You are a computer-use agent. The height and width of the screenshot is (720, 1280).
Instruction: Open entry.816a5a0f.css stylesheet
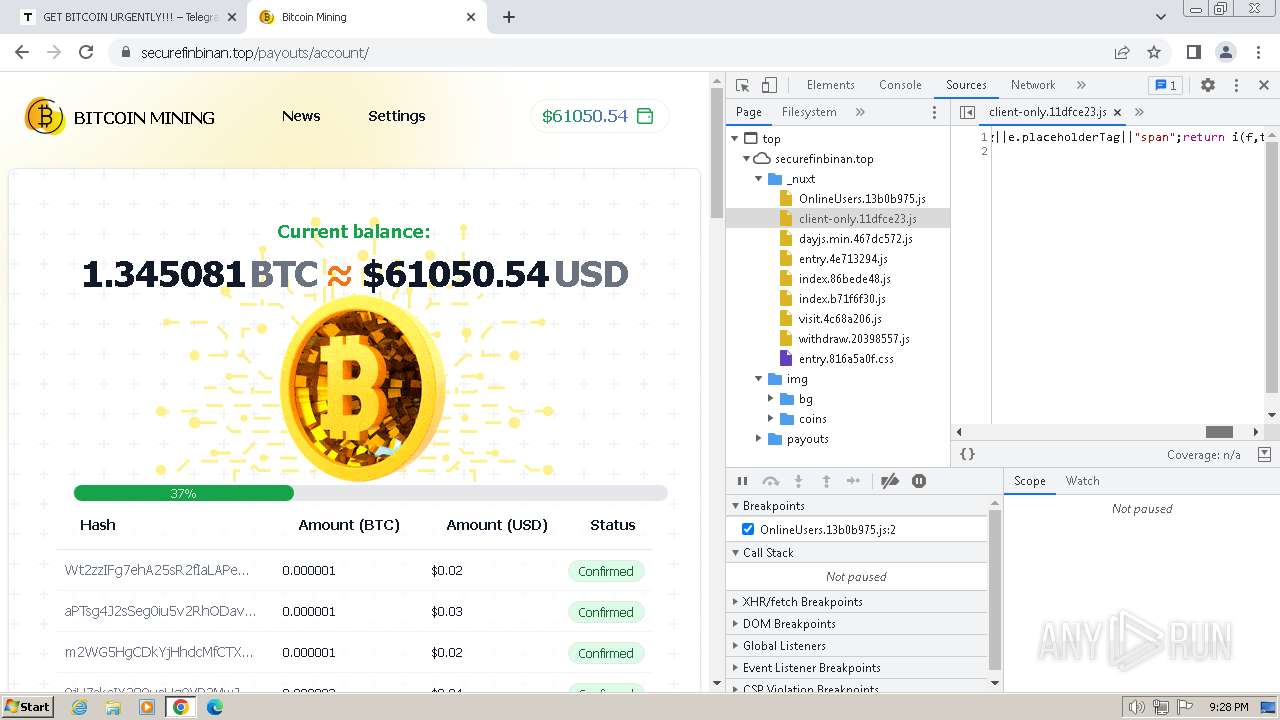[x=846, y=359]
